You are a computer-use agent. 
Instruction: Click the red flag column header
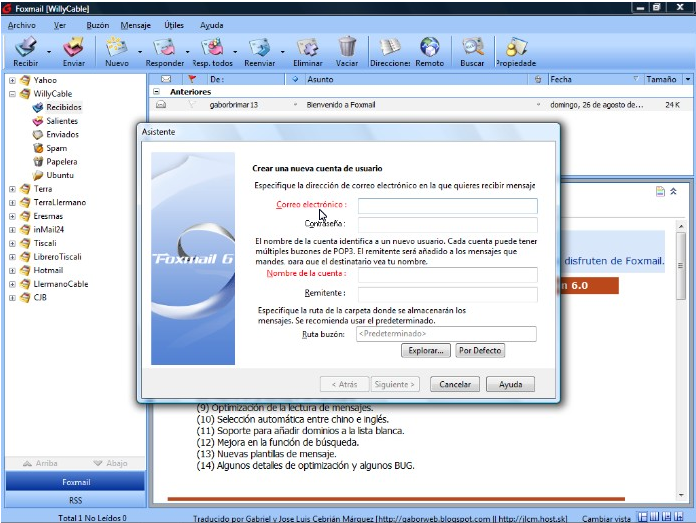(x=192, y=79)
